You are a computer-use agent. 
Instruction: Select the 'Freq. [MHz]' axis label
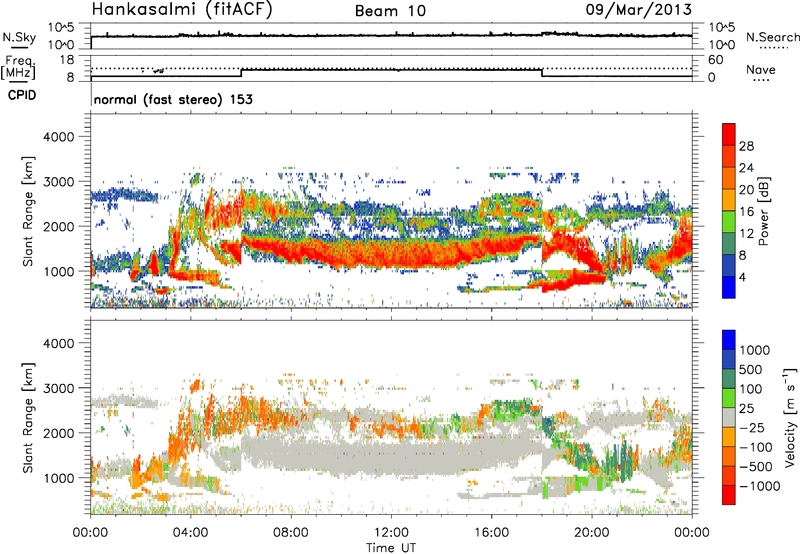tap(19, 68)
